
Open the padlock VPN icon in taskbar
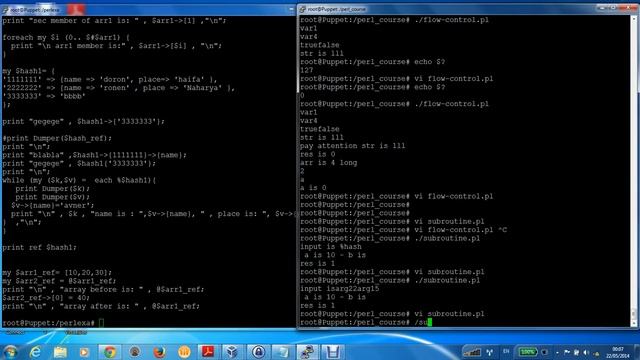[258, 352]
